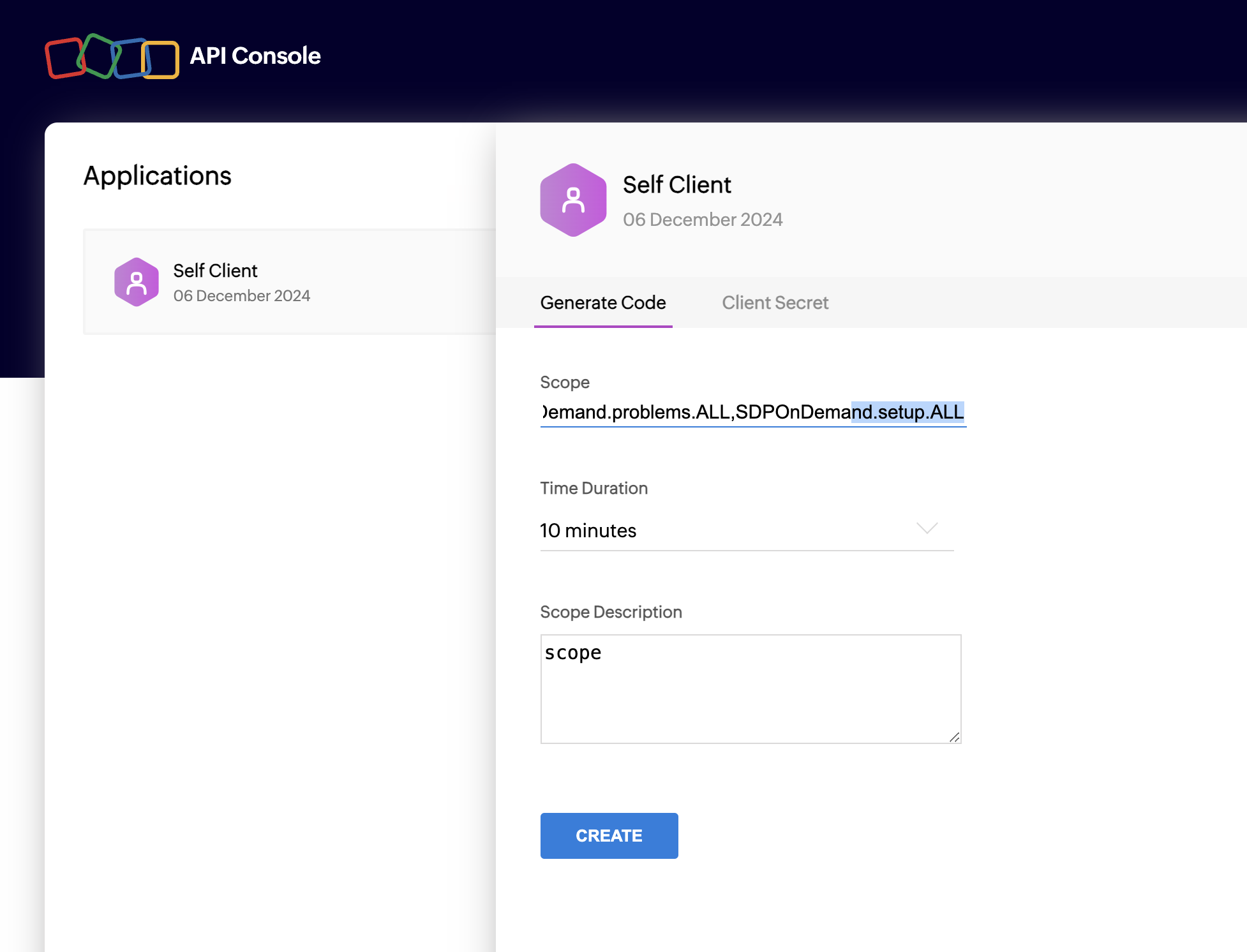Click into the Scope input field

coord(753,412)
